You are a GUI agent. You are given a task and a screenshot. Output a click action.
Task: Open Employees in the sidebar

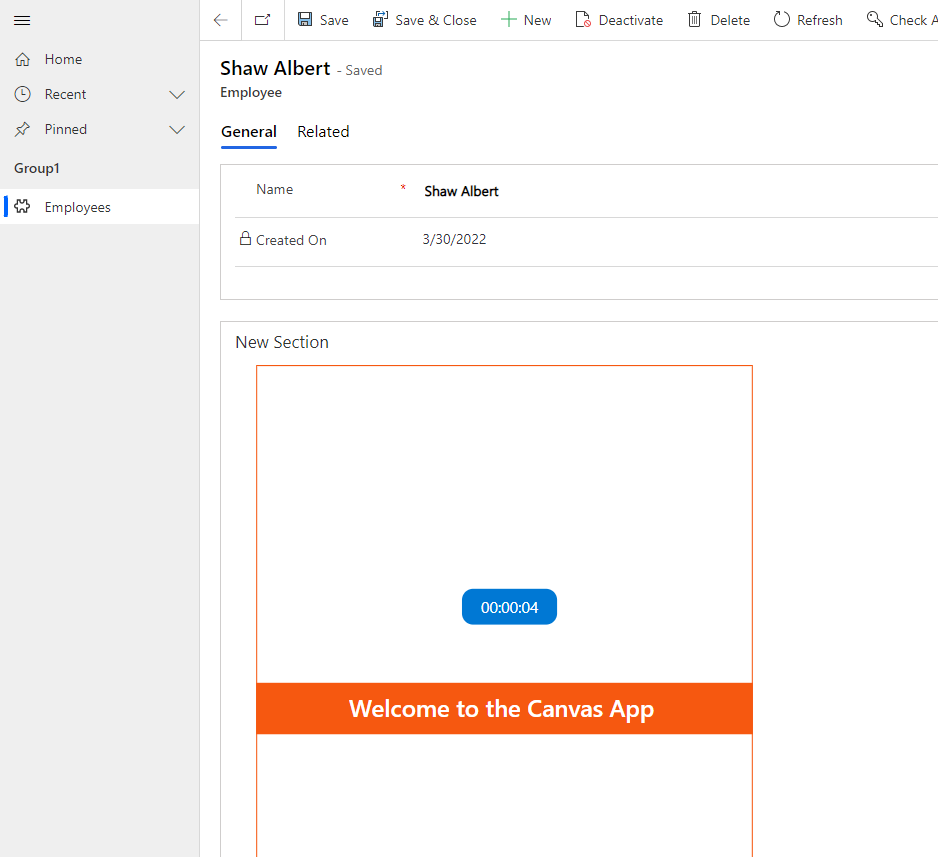point(77,207)
